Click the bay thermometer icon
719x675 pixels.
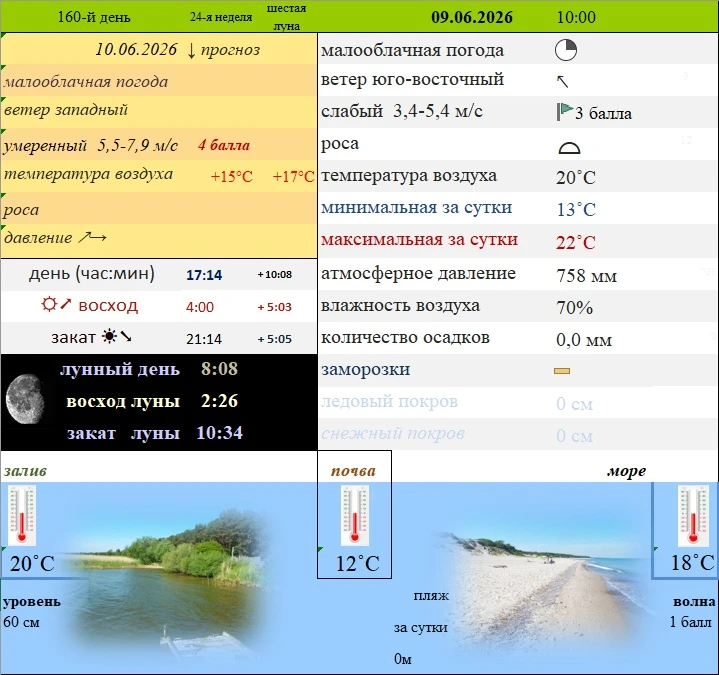pos(22,515)
